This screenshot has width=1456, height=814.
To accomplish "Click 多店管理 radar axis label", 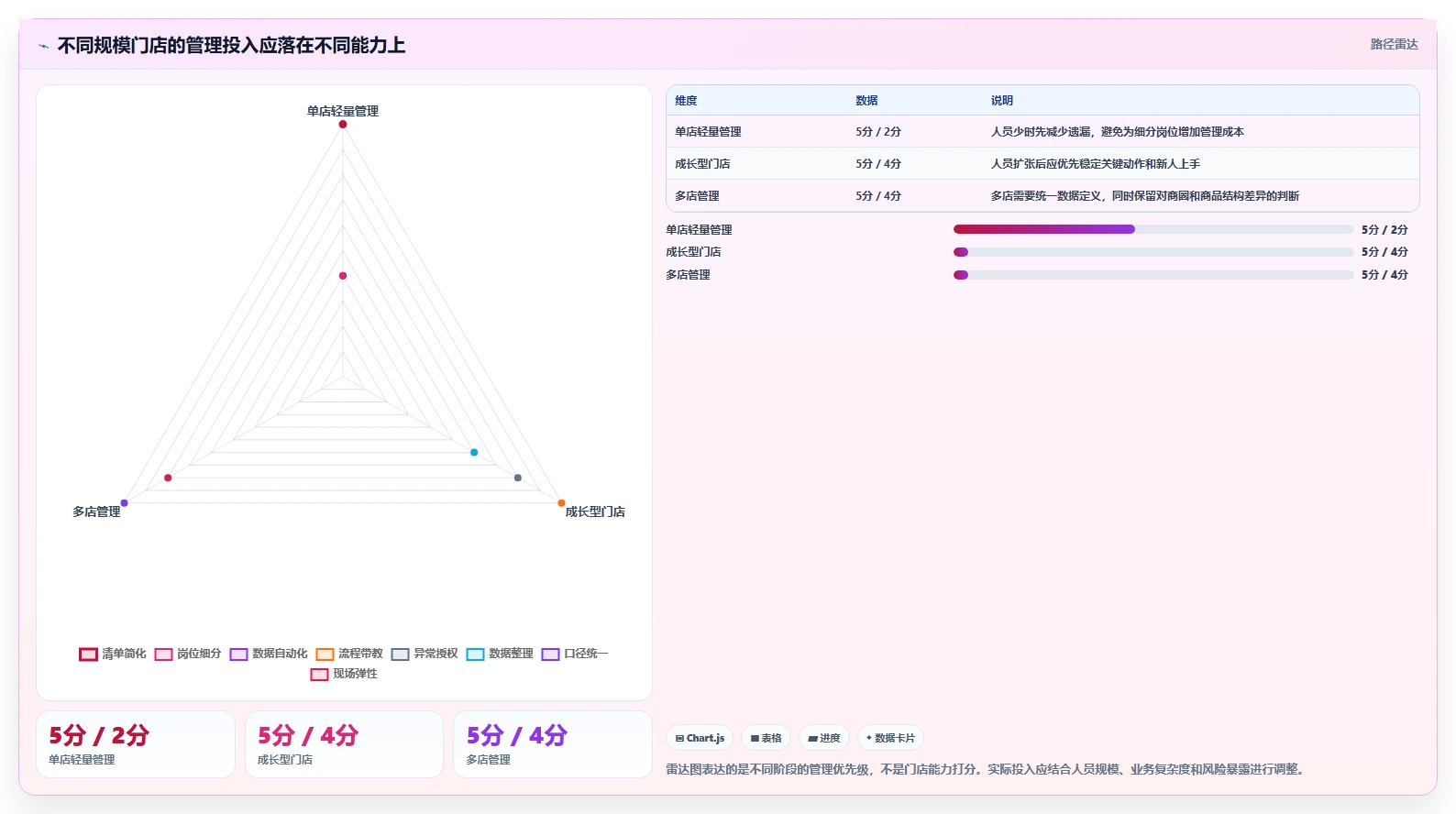I will coord(96,511).
